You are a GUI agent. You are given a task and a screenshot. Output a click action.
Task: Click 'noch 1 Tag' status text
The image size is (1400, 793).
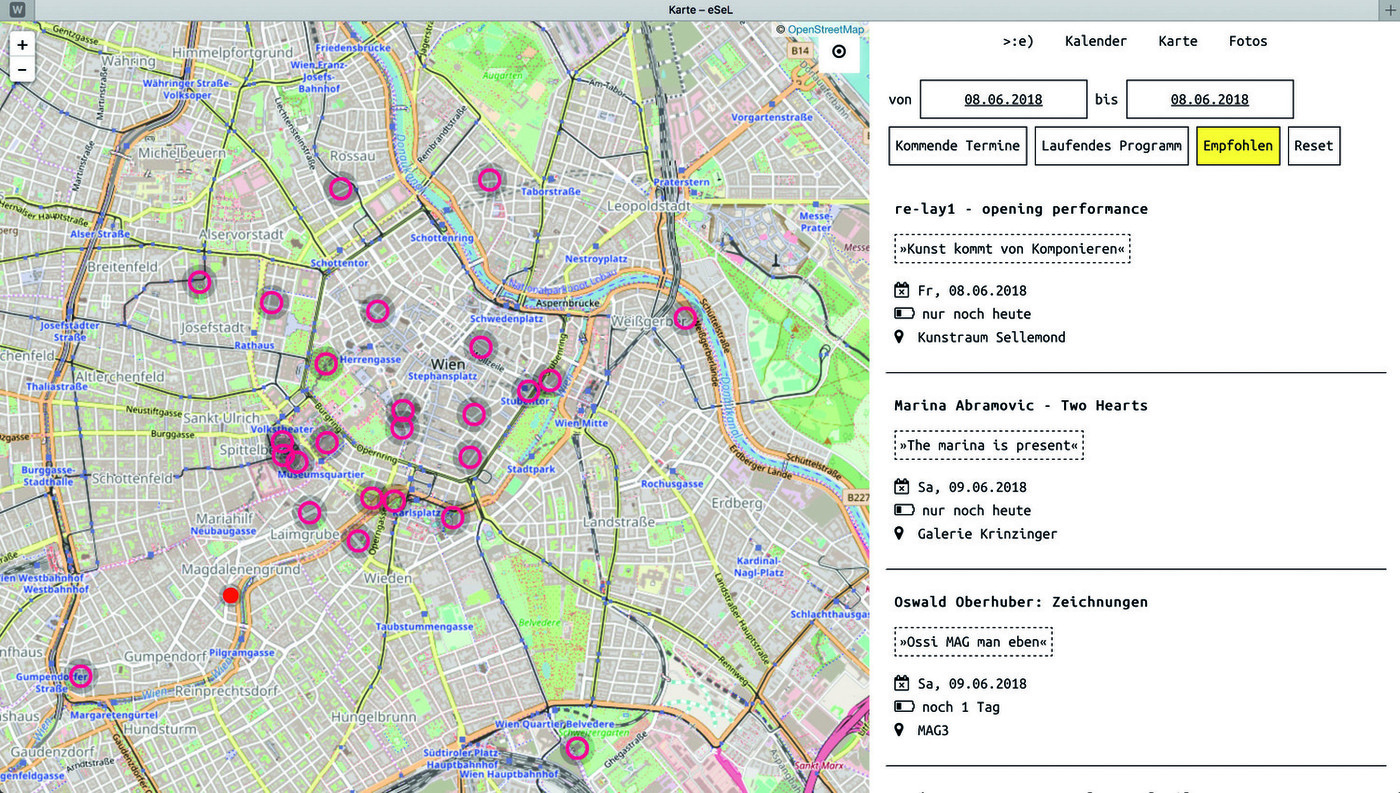pyautogui.click(x=961, y=707)
